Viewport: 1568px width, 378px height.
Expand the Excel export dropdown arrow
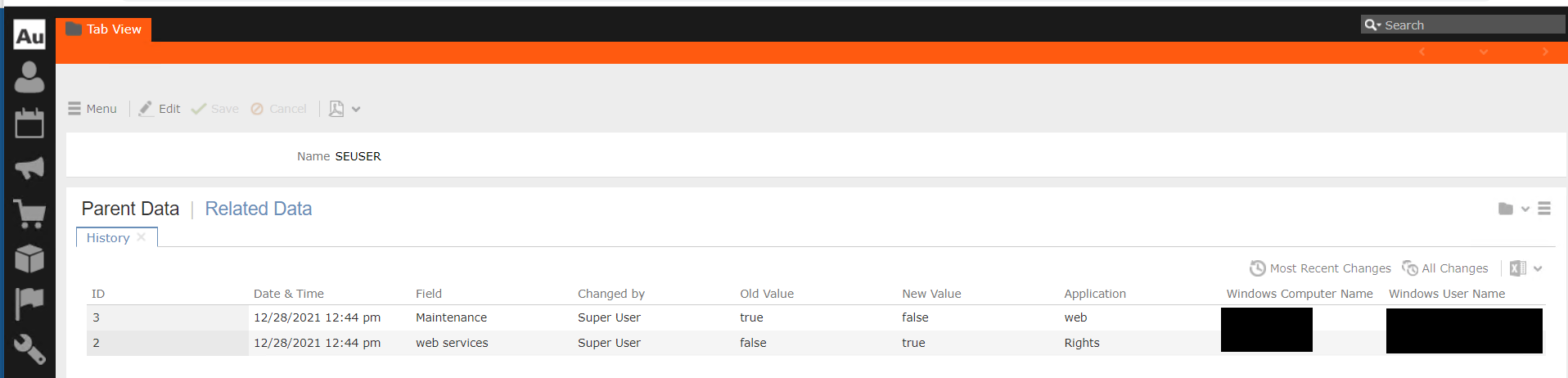point(1538,268)
